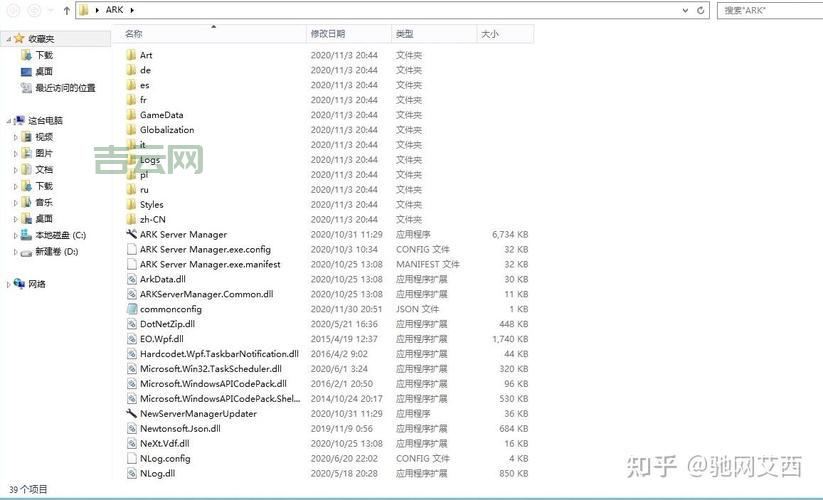
Task: Refresh the ARK folder view
Action: click(x=700, y=10)
